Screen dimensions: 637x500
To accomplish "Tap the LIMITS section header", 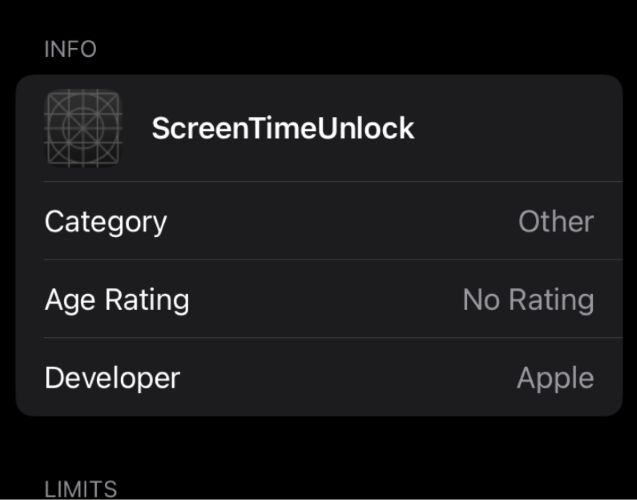I will pos(80,489).
